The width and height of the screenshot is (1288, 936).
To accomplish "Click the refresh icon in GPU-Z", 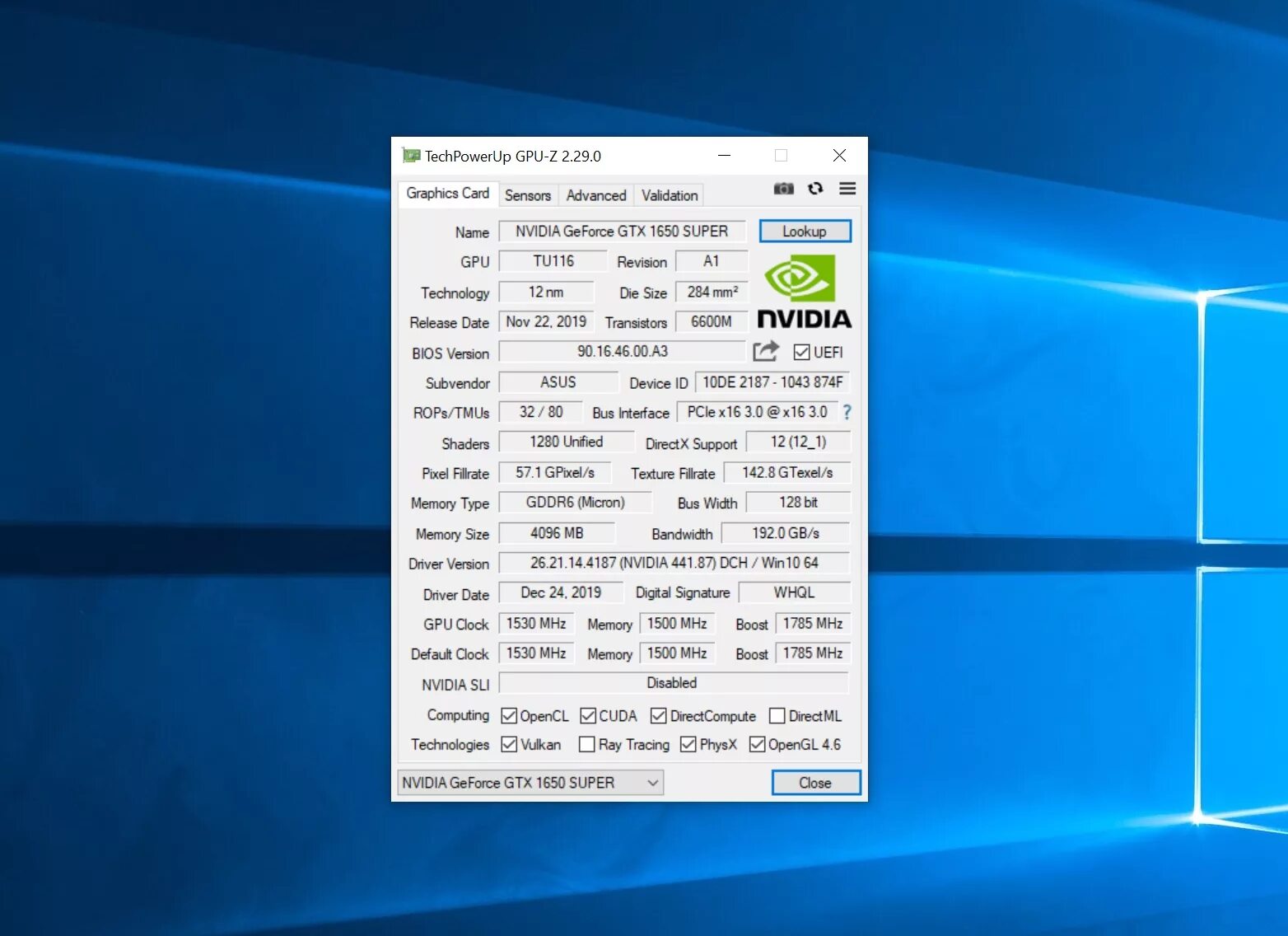I will tap(815, 189).
